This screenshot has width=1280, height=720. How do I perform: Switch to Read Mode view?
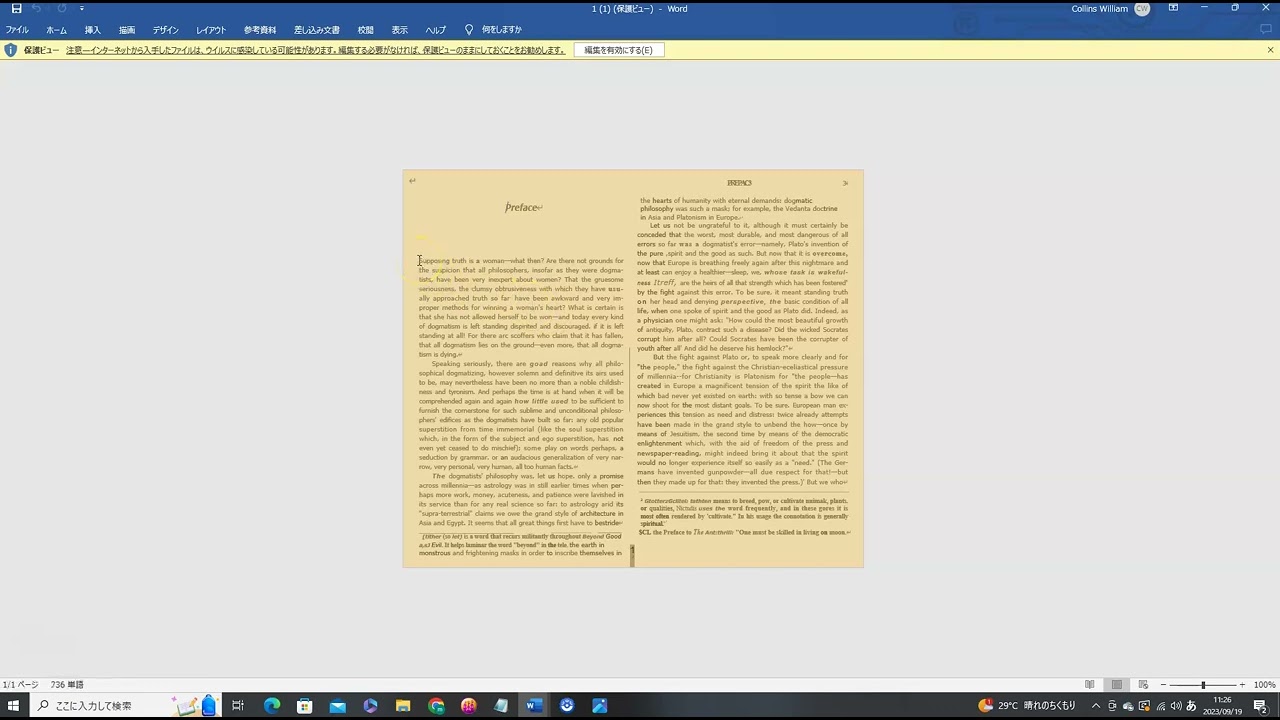(1090, 685)
